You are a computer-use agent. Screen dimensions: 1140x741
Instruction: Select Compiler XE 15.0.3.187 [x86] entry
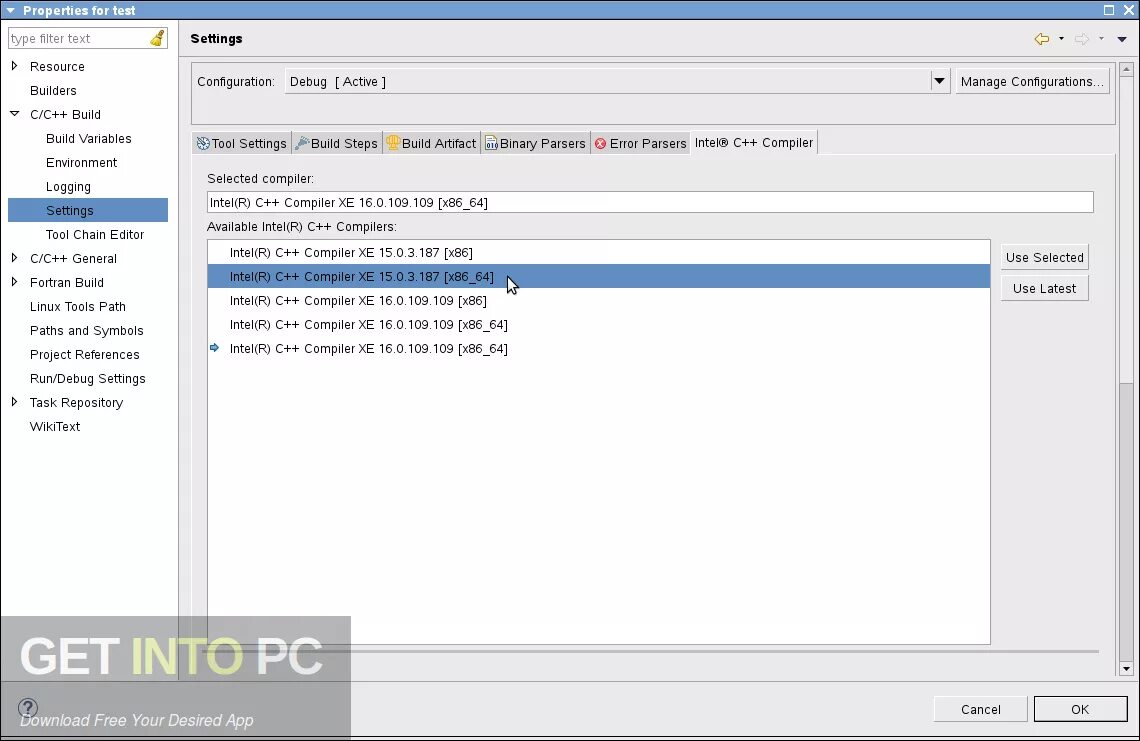(x=599, y=252)
